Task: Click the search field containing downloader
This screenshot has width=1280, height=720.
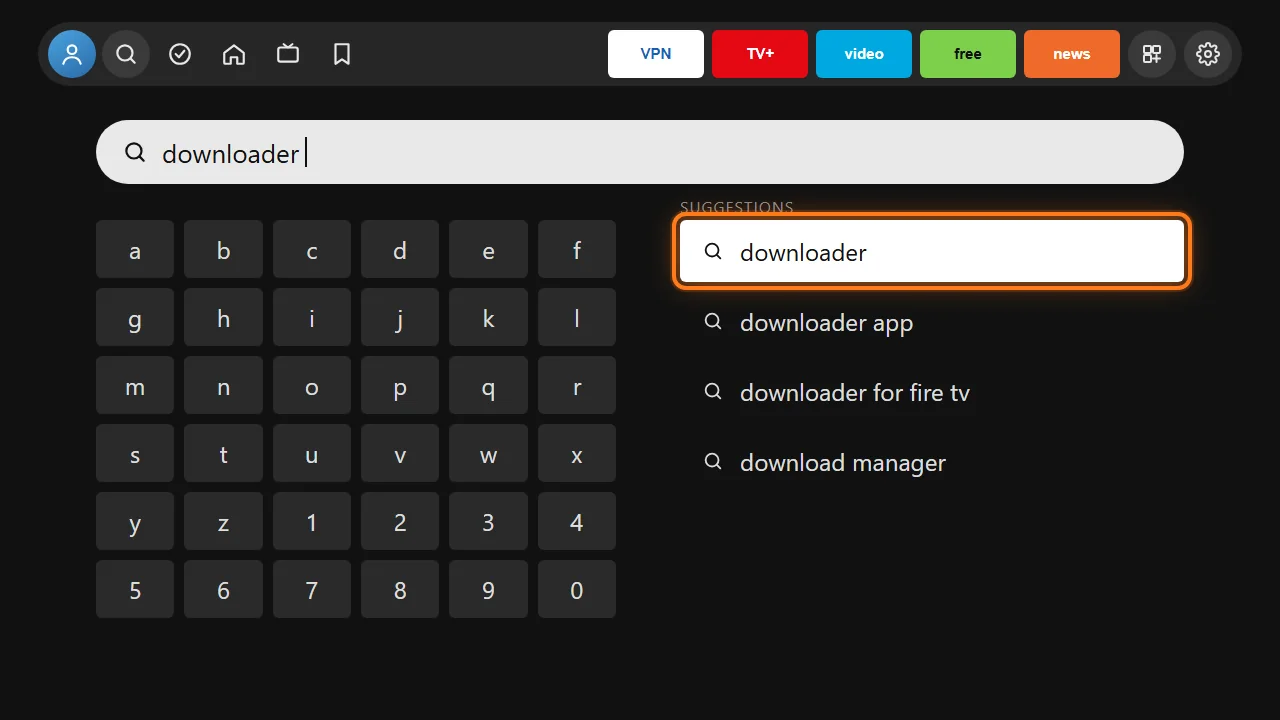Action: point(640,152)
